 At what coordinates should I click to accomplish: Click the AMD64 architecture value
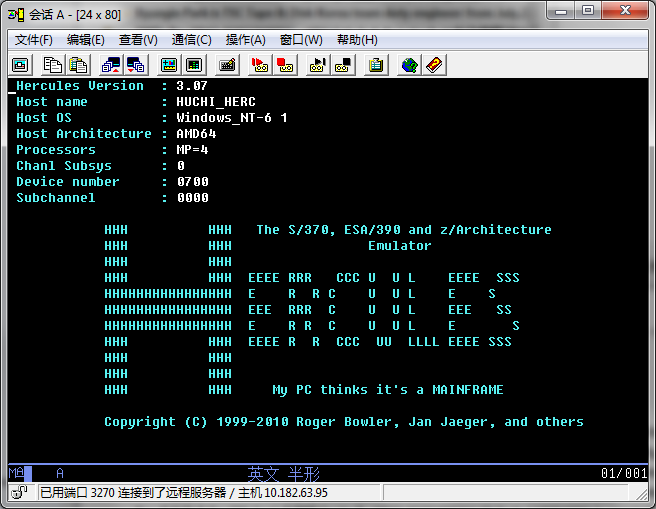(x=196, y=134)
